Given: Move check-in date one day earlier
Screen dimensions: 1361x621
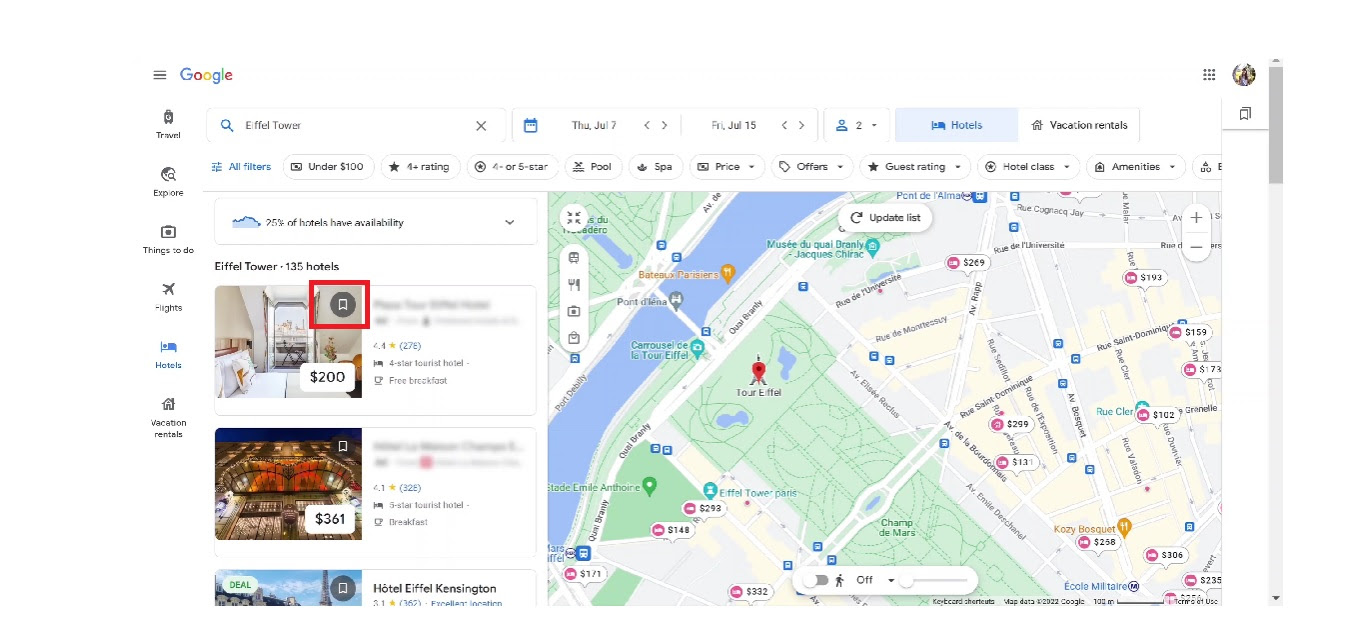Looking at the screenshot, I should pyautogui.click(x=647, y=126).
